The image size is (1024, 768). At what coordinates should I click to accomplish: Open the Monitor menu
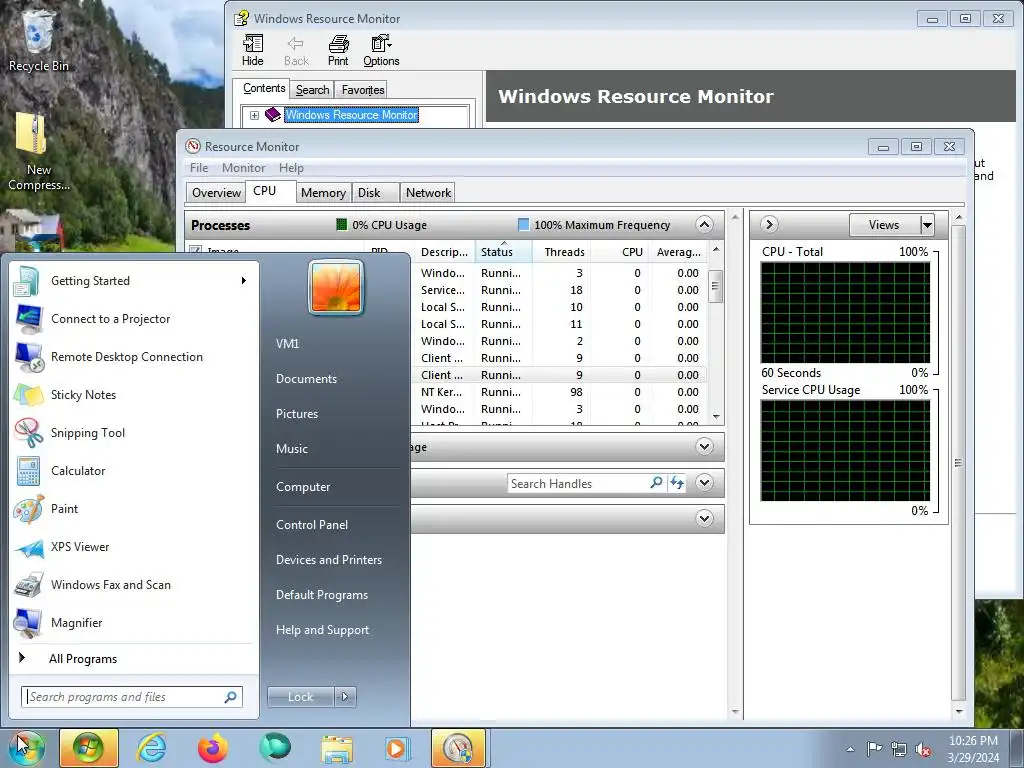point(243,168)
